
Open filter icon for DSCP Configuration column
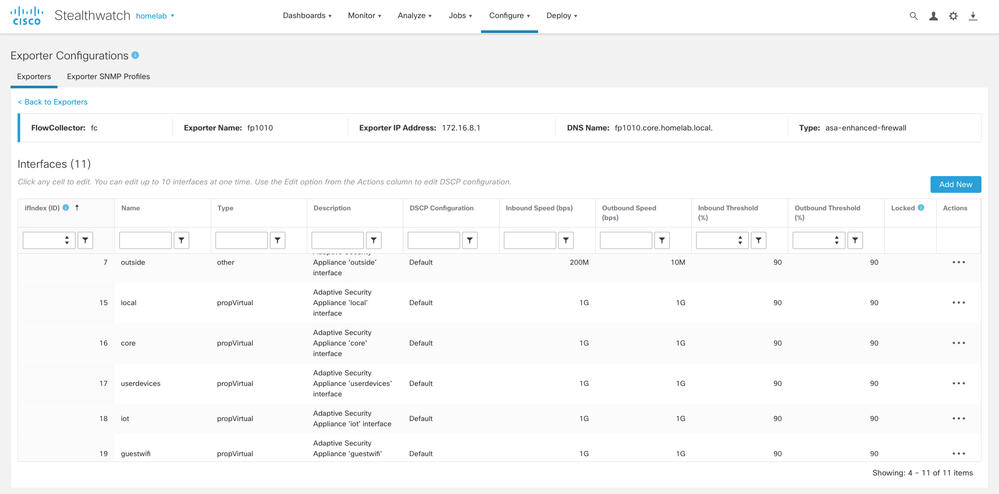[470, 240]
